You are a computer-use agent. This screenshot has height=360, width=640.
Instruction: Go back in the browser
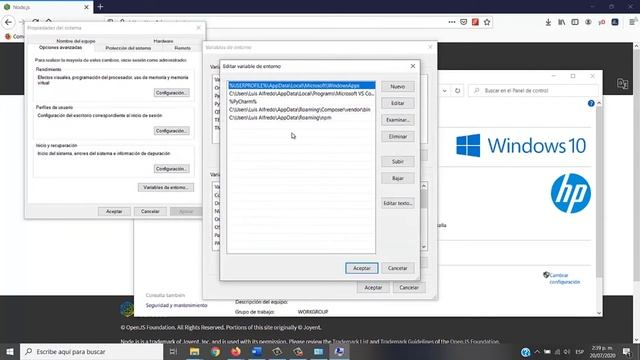click(x=9, y=22)
